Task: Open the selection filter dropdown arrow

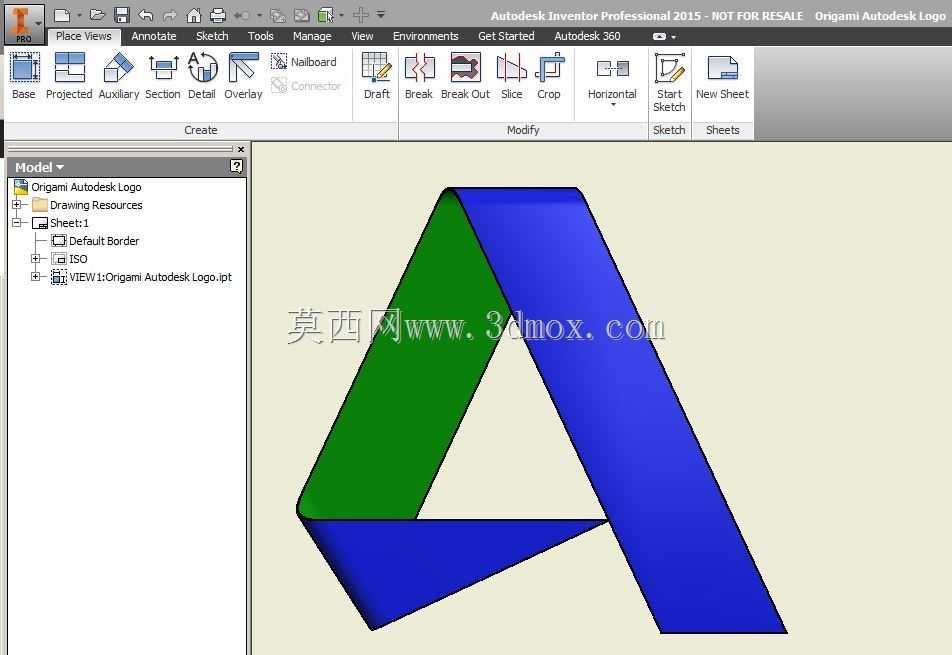Action: point(342,15)
